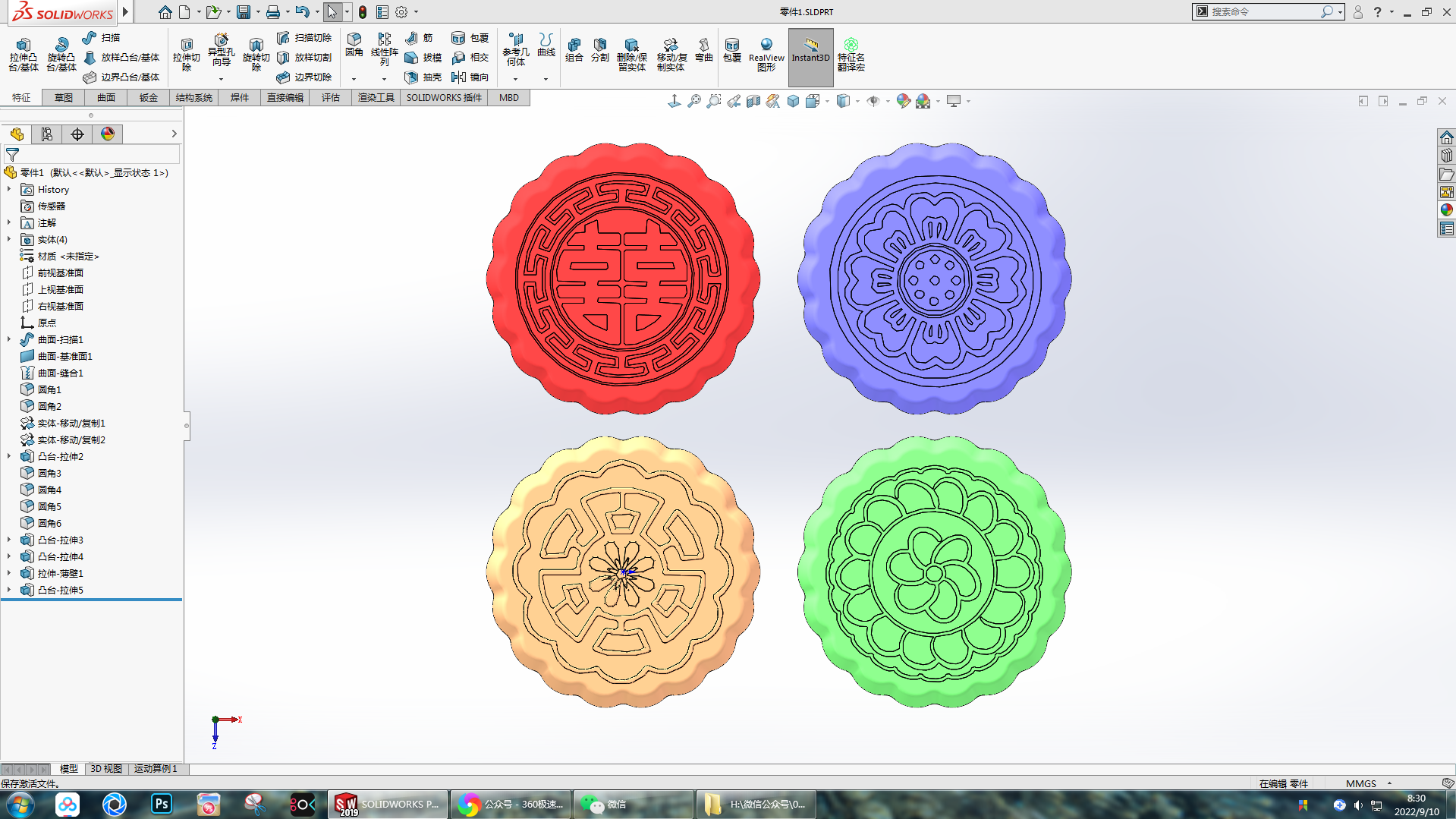Select the Extruded Cut (拉伸切除) tool
The image size is (1456, 819).
point(186,55)
